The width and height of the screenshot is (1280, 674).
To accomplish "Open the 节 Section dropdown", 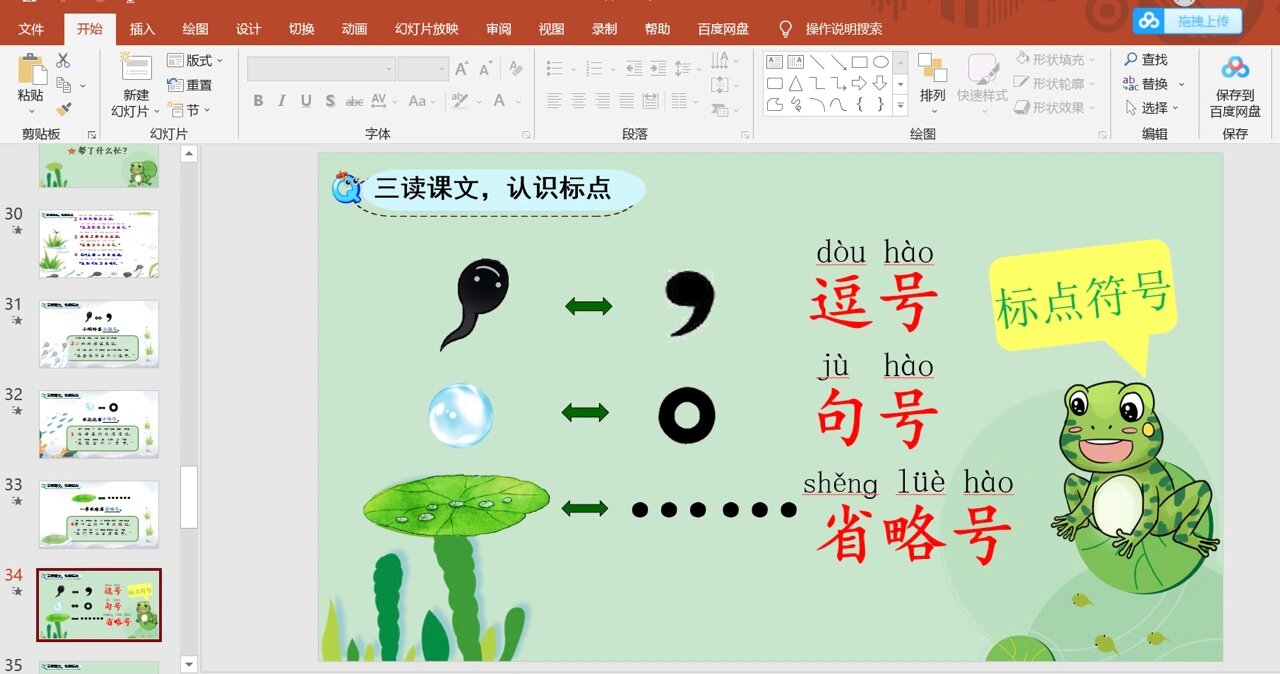I will tap(190, 110).
